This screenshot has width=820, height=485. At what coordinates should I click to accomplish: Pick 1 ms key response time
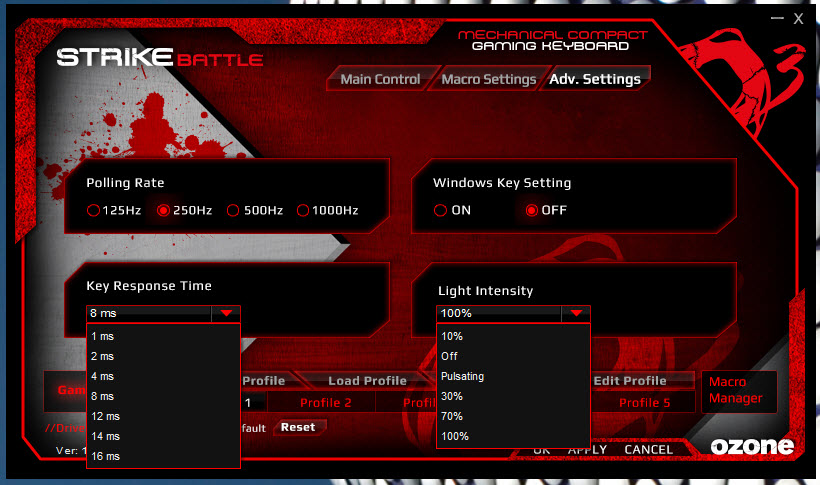point(163,336)
